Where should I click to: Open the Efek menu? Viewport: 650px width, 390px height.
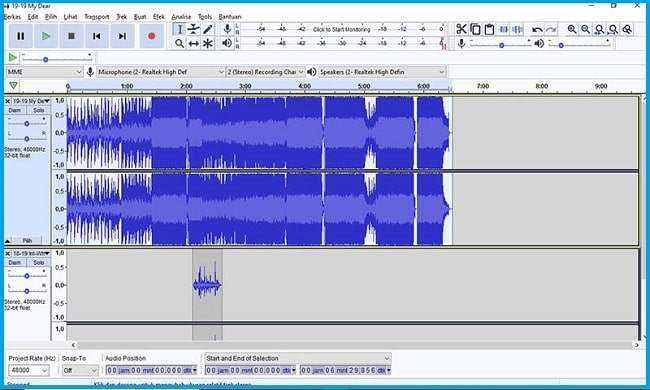click(158, 17)
